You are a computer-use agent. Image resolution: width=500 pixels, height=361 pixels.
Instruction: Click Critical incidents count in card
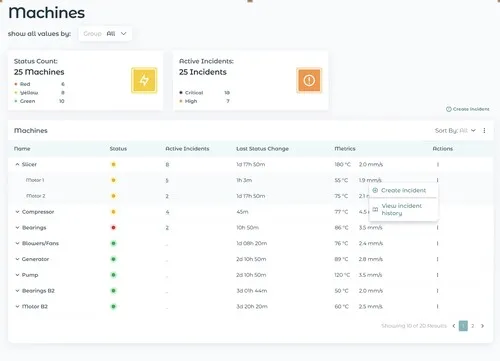click(x=227, y=93)
